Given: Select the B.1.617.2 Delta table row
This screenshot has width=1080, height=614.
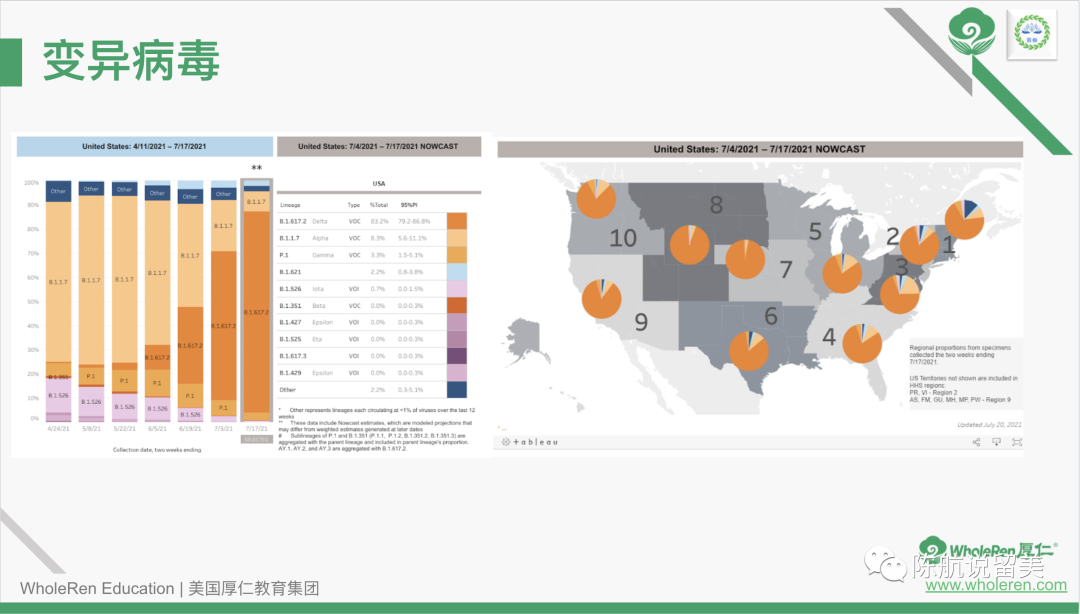Looking at the screenshot, I should (360, 221).
